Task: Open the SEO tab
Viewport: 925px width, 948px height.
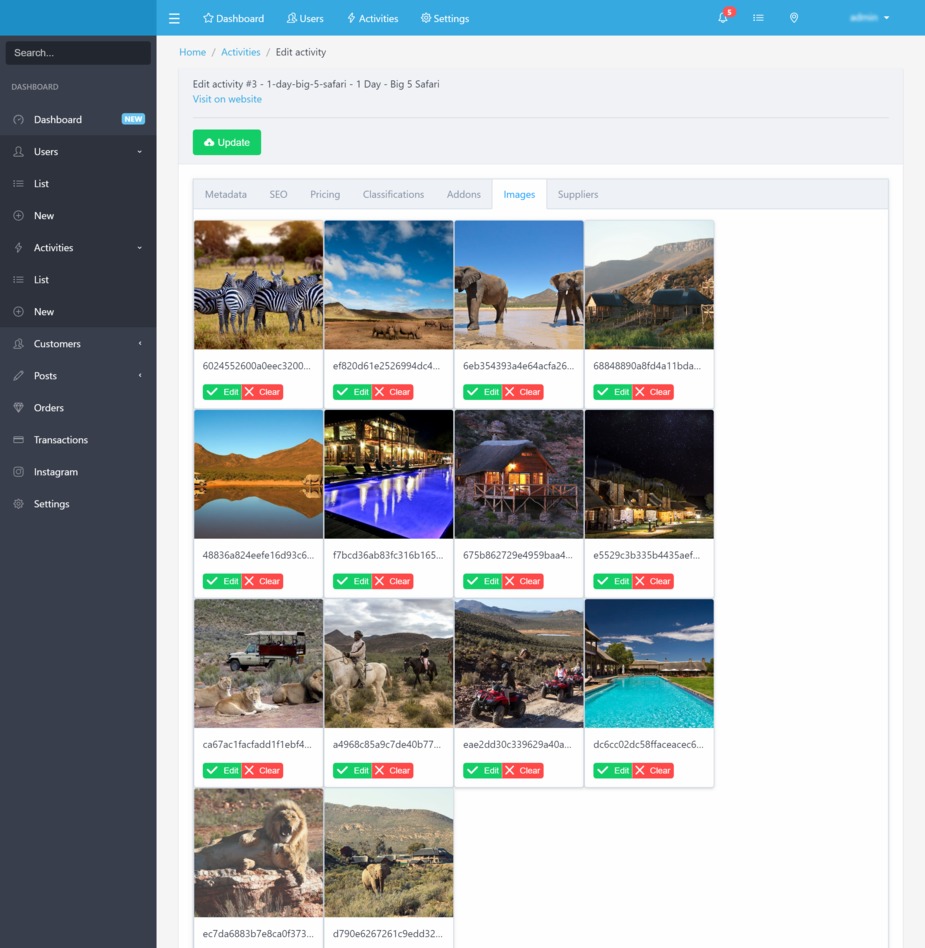Action: 278,194
